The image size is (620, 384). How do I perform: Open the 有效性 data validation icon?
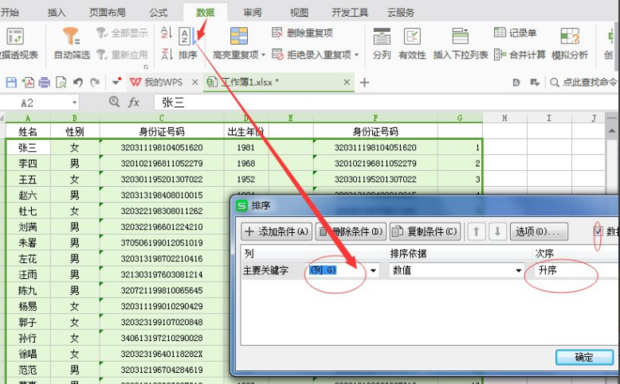click(x=412, y=36)
